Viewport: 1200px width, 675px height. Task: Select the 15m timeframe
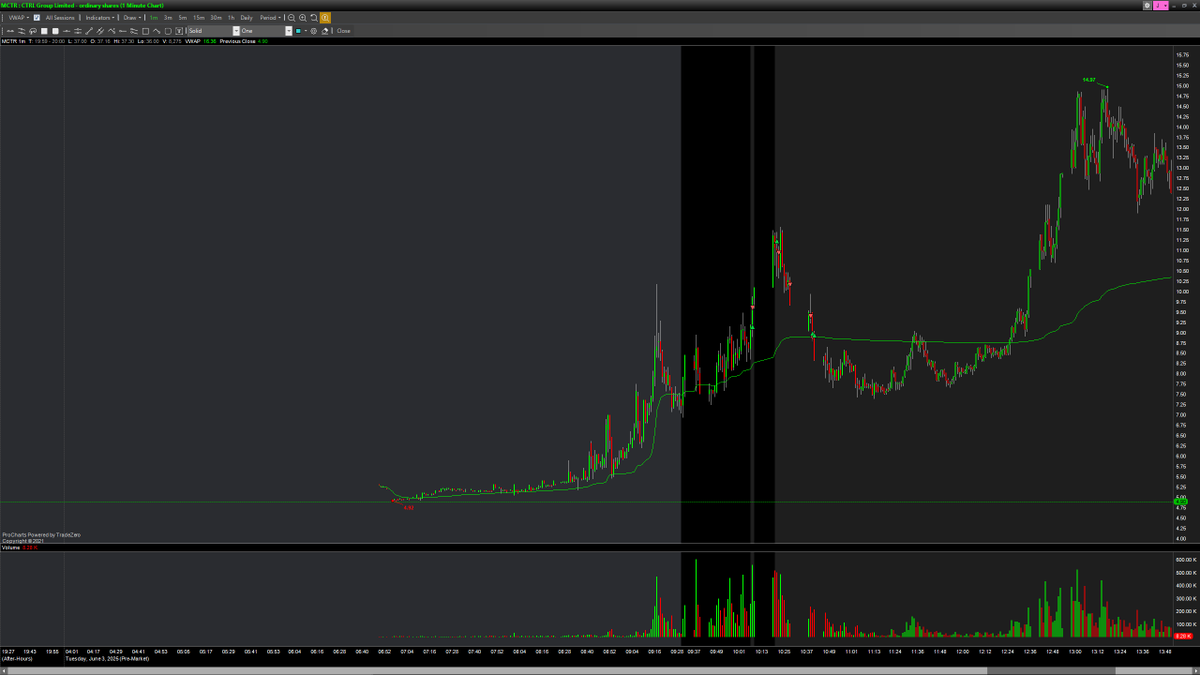click(199, 18)
